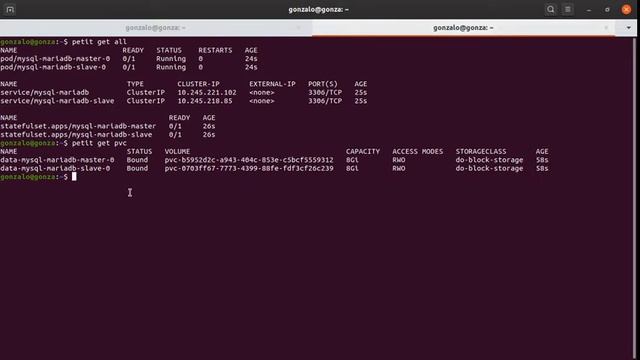Click Running status of mysql-mariadb-master-0
640x360 pixels.
(x=171, y=59)
